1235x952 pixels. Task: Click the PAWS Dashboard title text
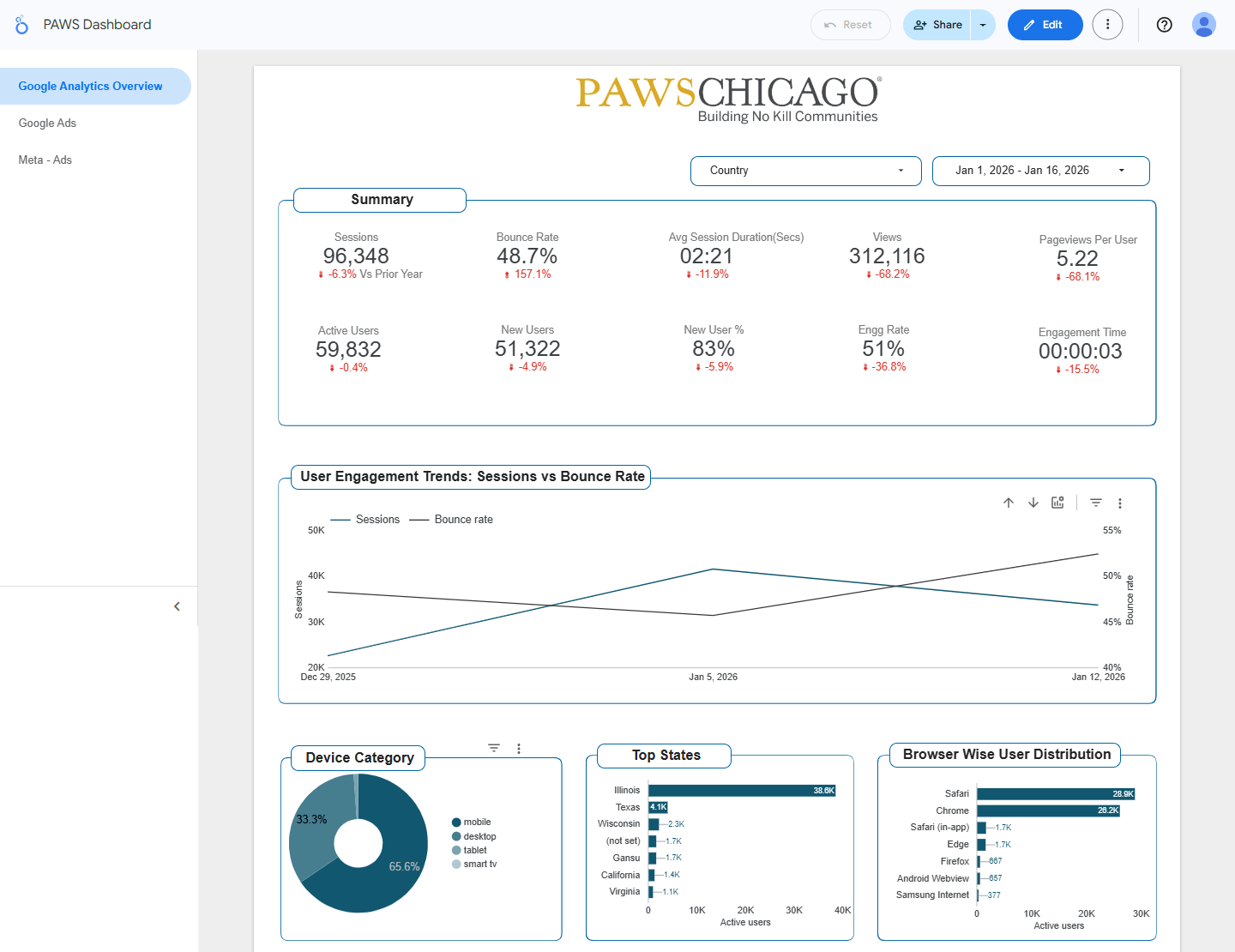pyautogui.click(x=97, y=25)
